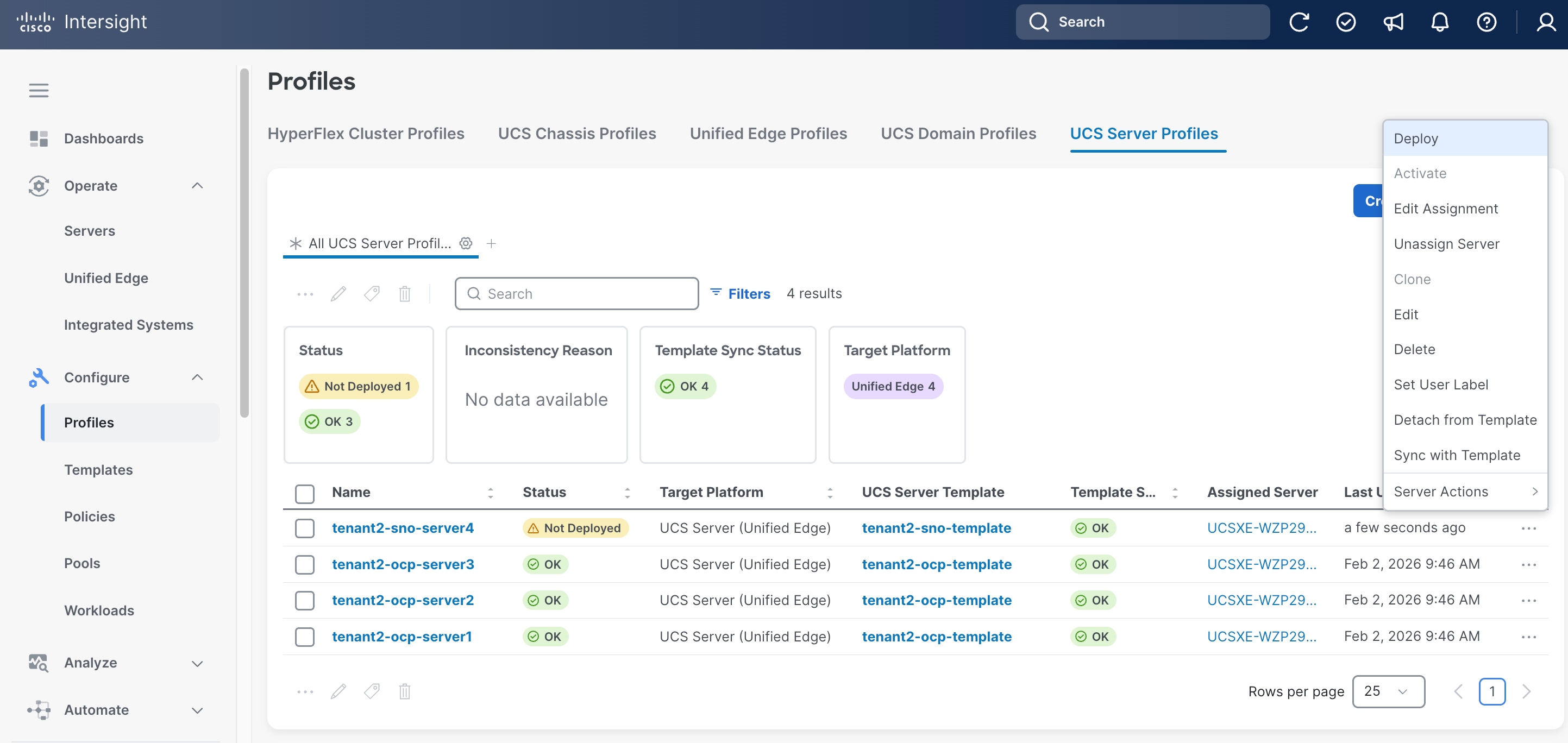Open the view settings gear icon
Image resolution: width=1568 pixels, height=743 pixels.
click(466, 243)
